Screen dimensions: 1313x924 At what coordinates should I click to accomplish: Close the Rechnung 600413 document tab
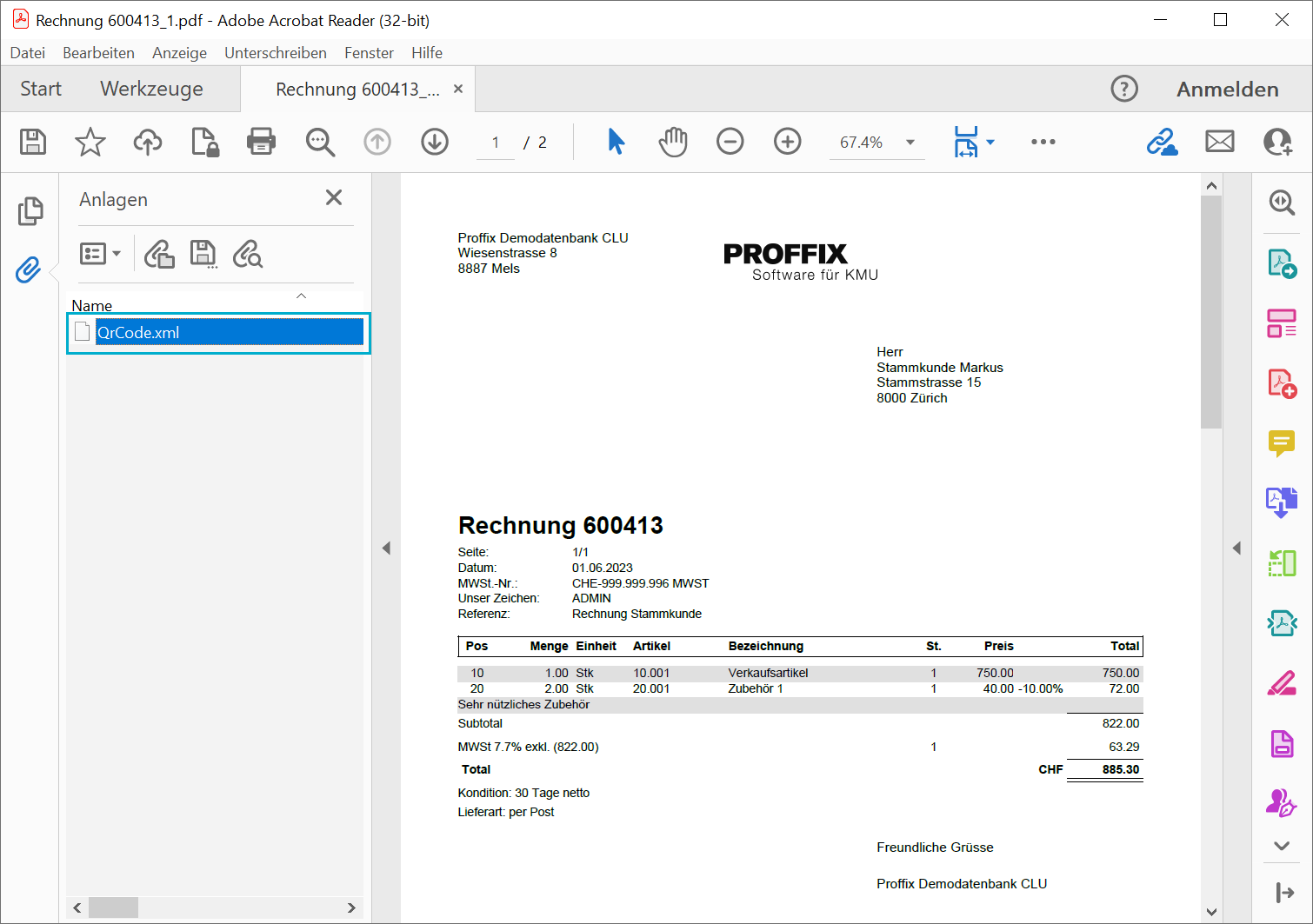(x=458, y=89)
